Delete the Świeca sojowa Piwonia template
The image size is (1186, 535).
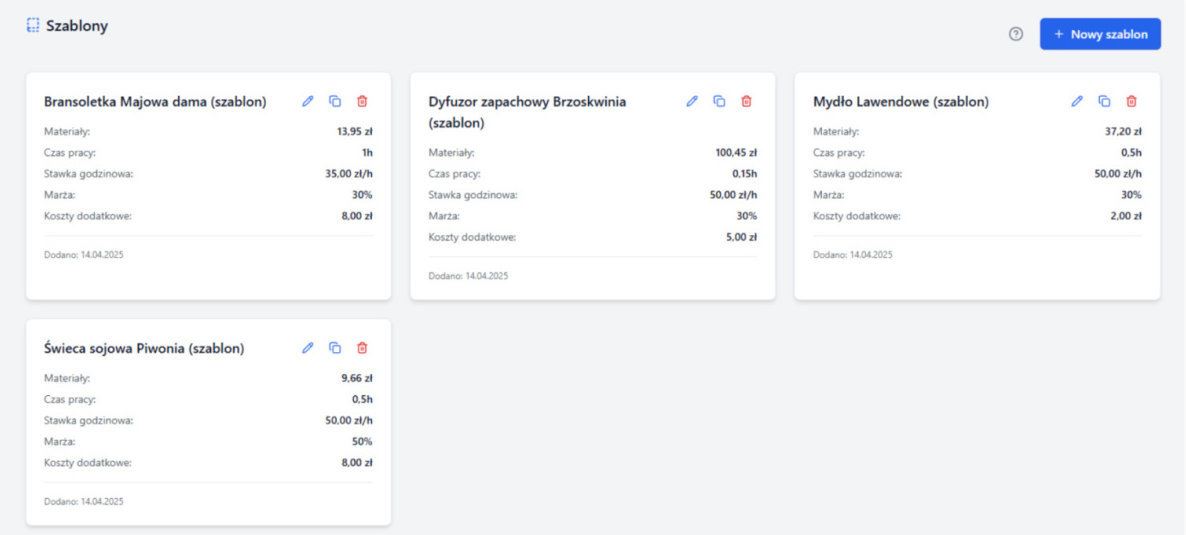(362, 348)
